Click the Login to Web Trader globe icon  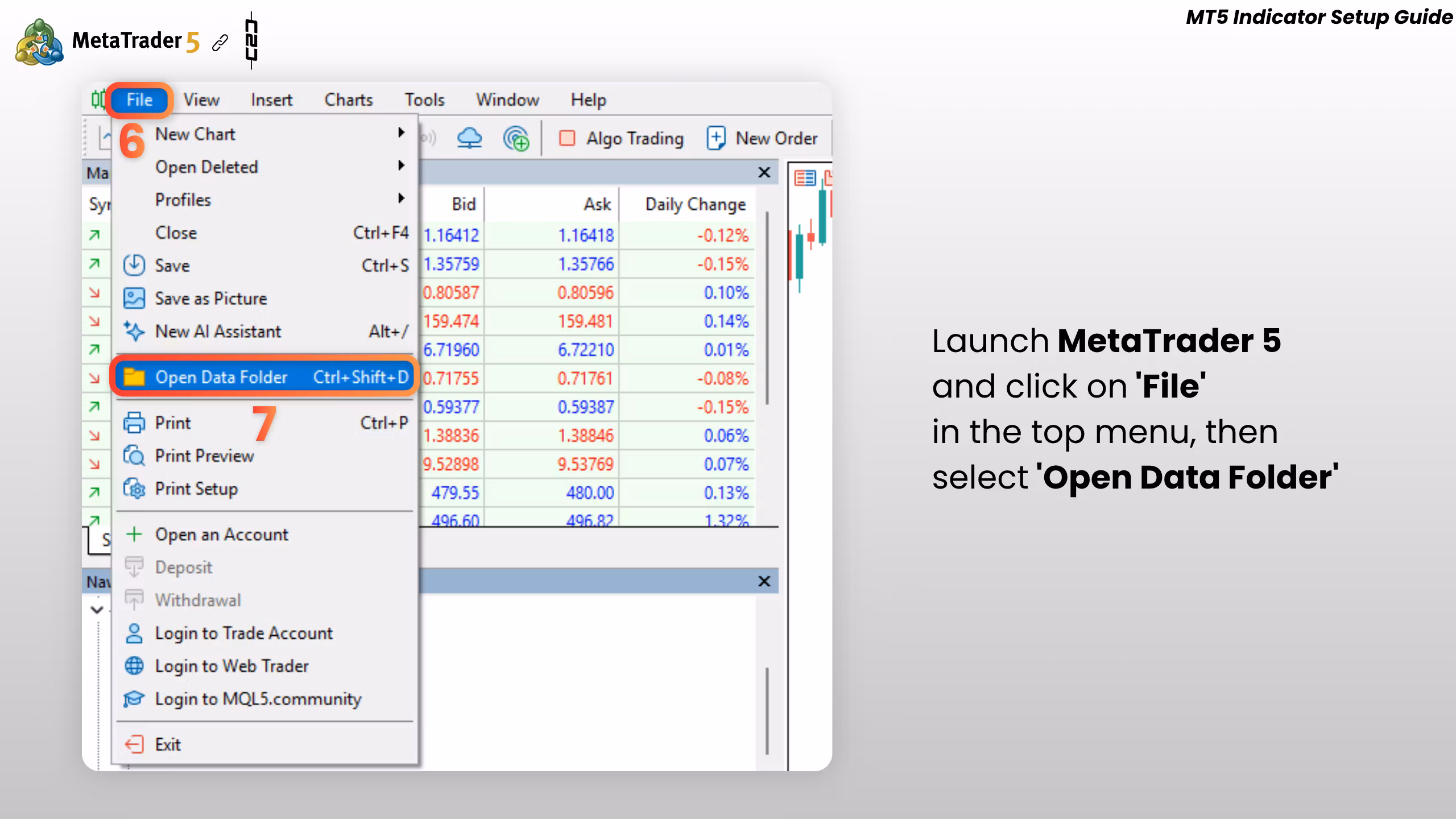tap(134, 665)
